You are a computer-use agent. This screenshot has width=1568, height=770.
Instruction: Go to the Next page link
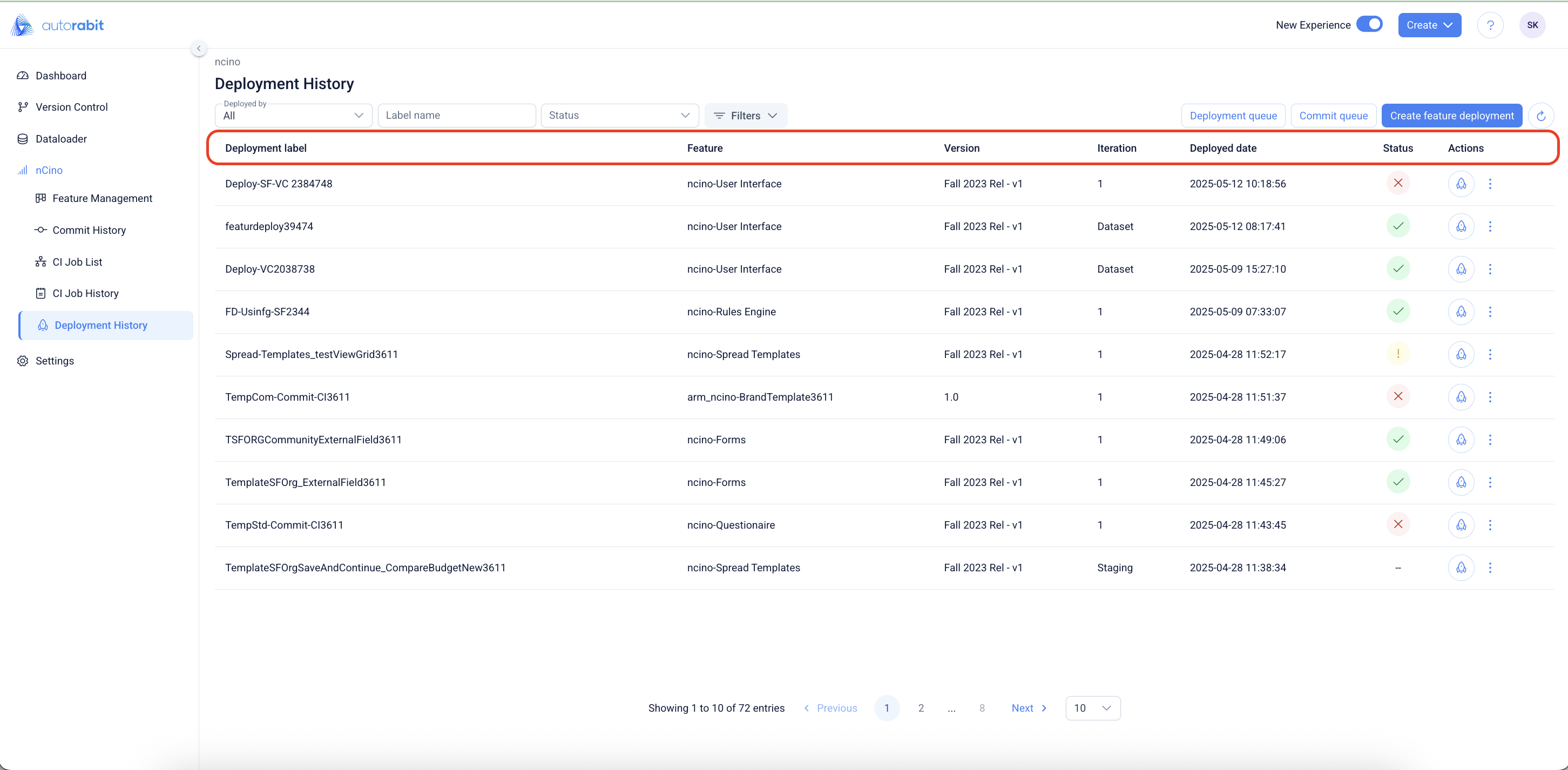coord(1029,708)
